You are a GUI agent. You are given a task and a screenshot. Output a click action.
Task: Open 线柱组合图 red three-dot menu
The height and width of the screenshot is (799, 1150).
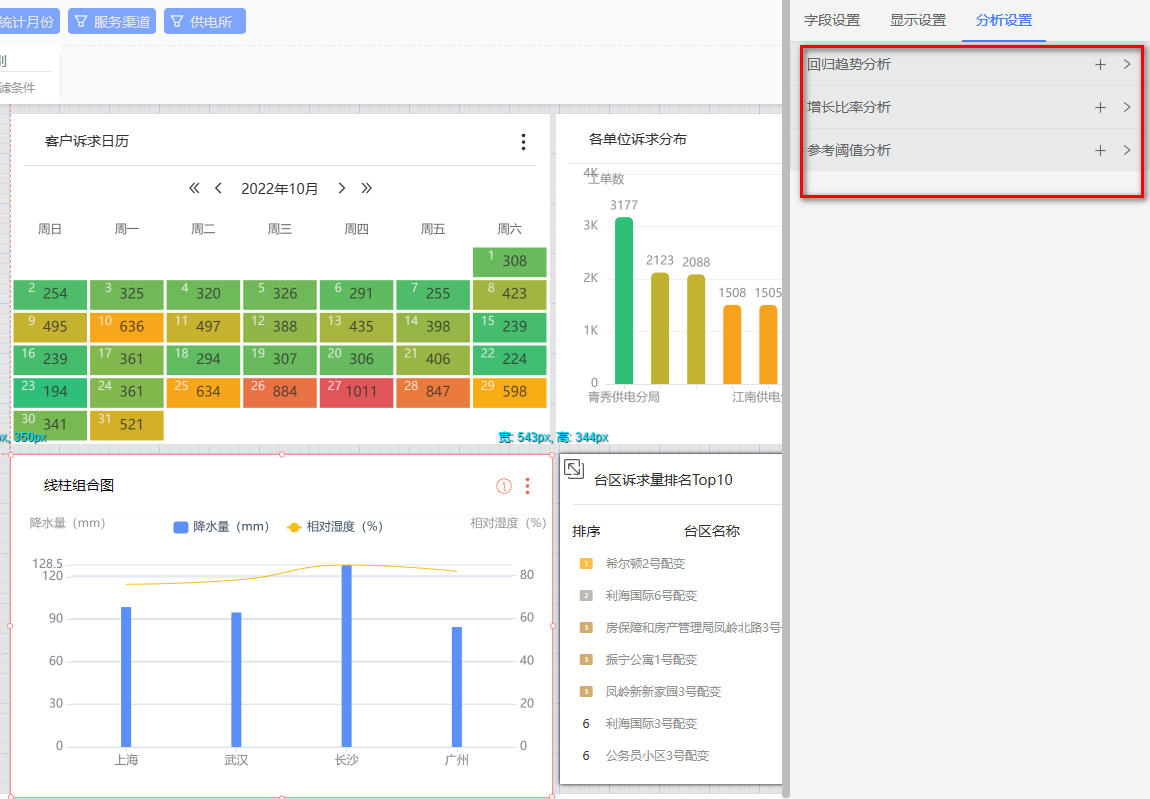(528, 486)
